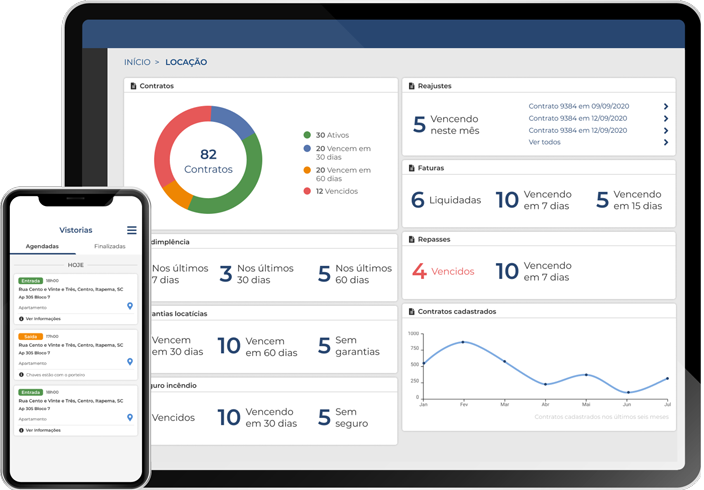Click '5 Nos últimos 60 dias'
Screen dimensions: 704x490
pyautogui.click(x=355, y=274)
